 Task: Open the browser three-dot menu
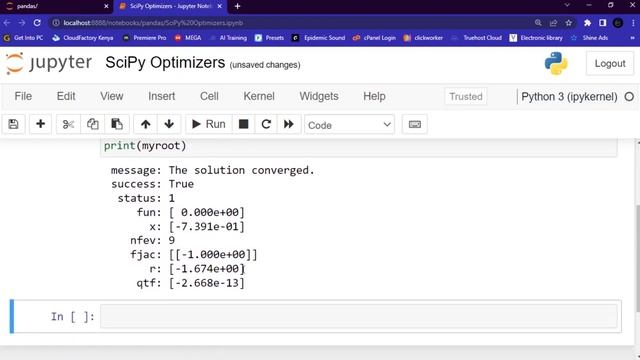633,23
